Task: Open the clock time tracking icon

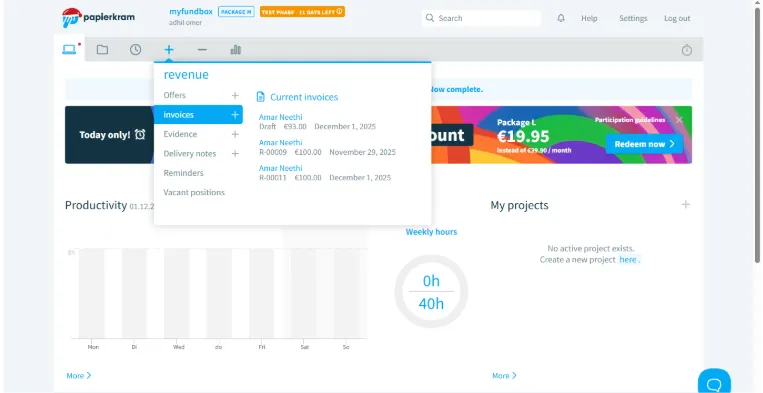Action: pyautogui.click(x=135, y=50)
